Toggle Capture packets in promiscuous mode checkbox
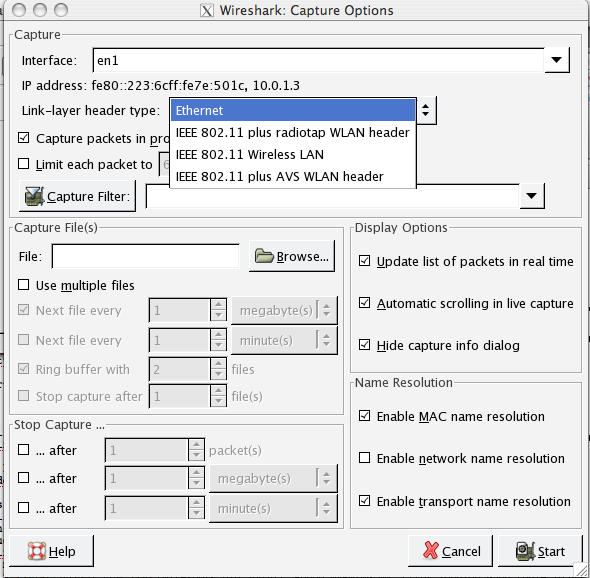 pos(23,138)
